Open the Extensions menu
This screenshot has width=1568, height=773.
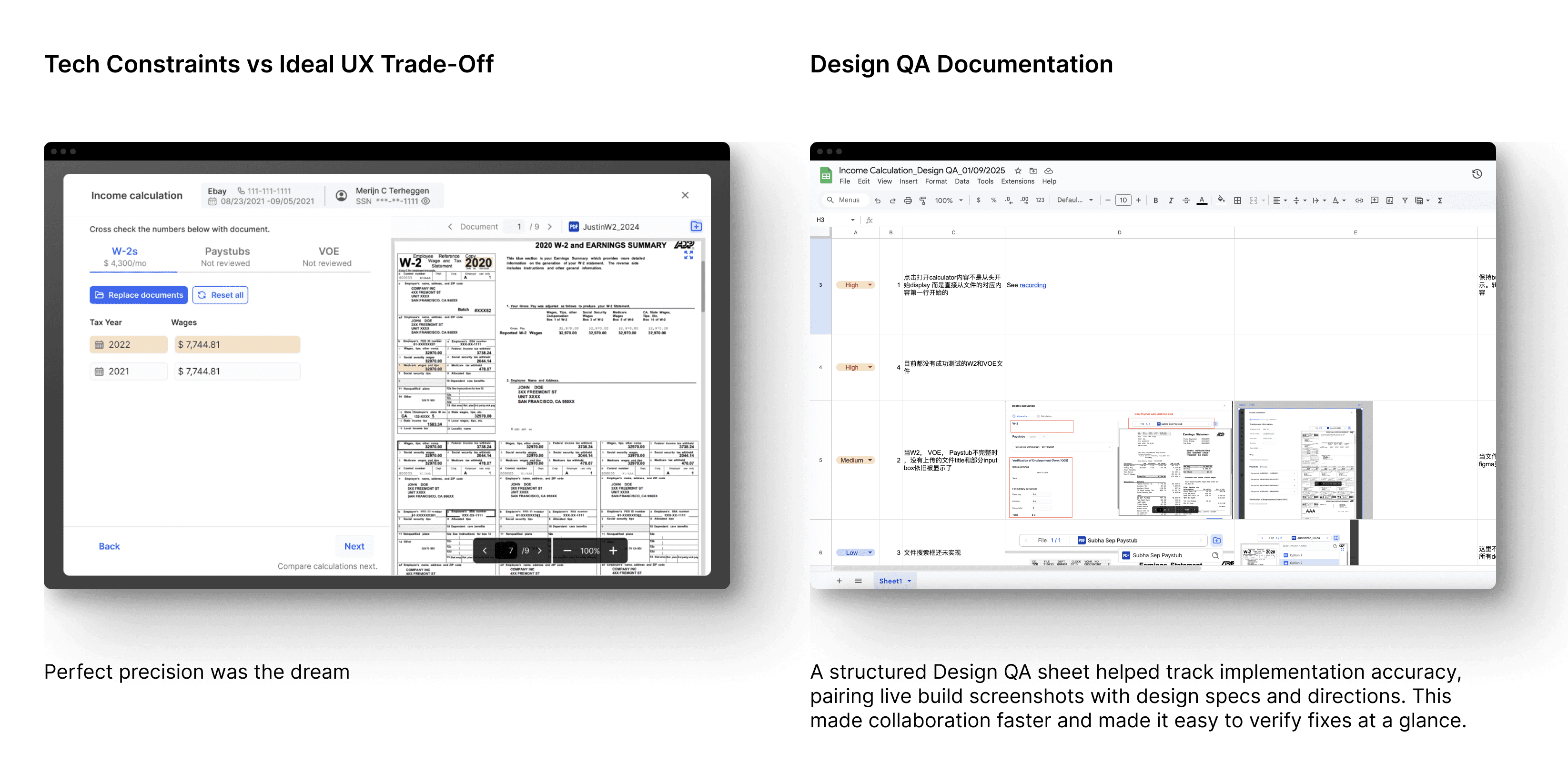[1017, 181]
